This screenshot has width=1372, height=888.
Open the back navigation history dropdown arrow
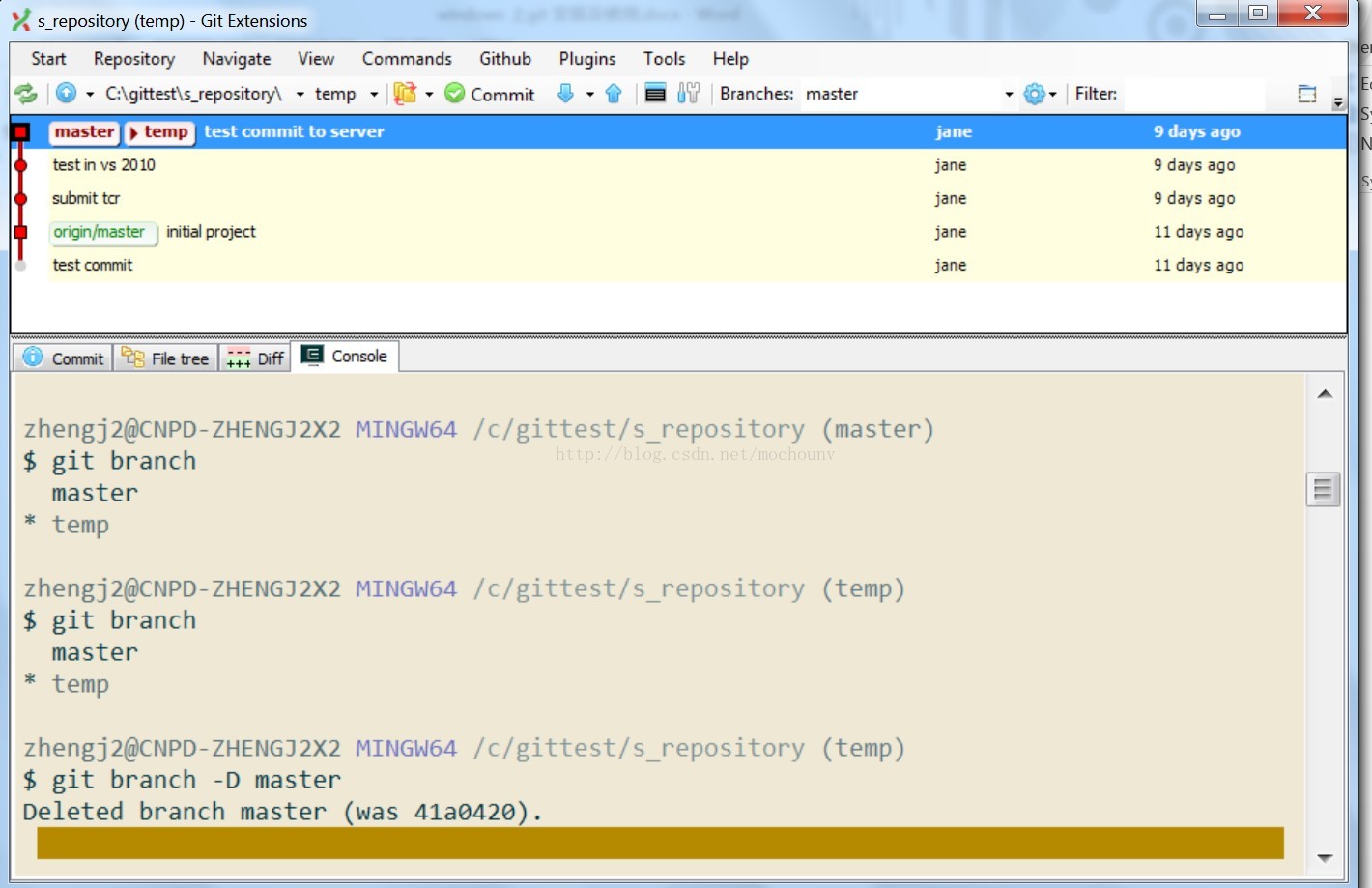pos(90,94)
